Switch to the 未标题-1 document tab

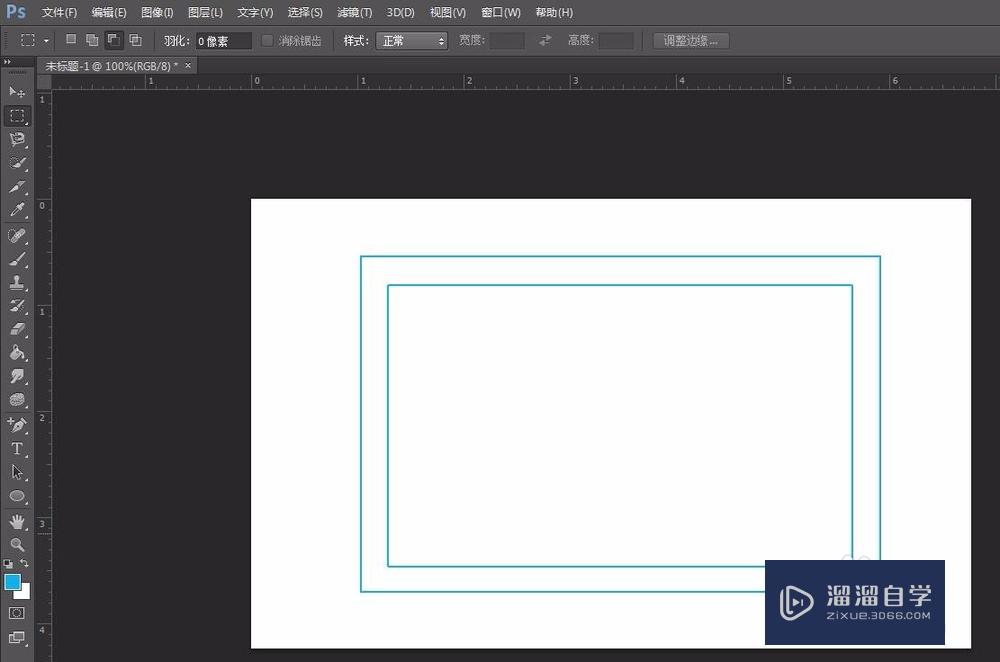[111, 66]
